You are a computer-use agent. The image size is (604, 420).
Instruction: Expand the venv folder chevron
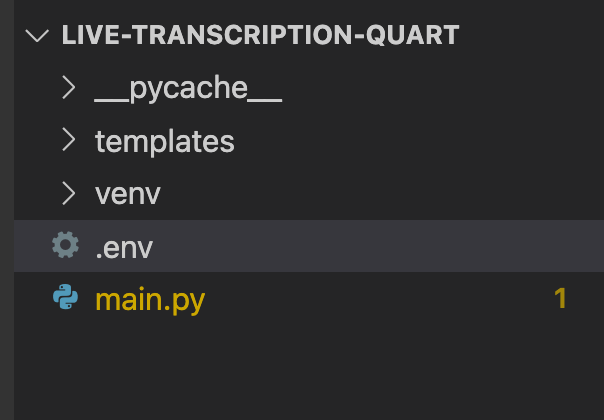(x=69, y=193)
